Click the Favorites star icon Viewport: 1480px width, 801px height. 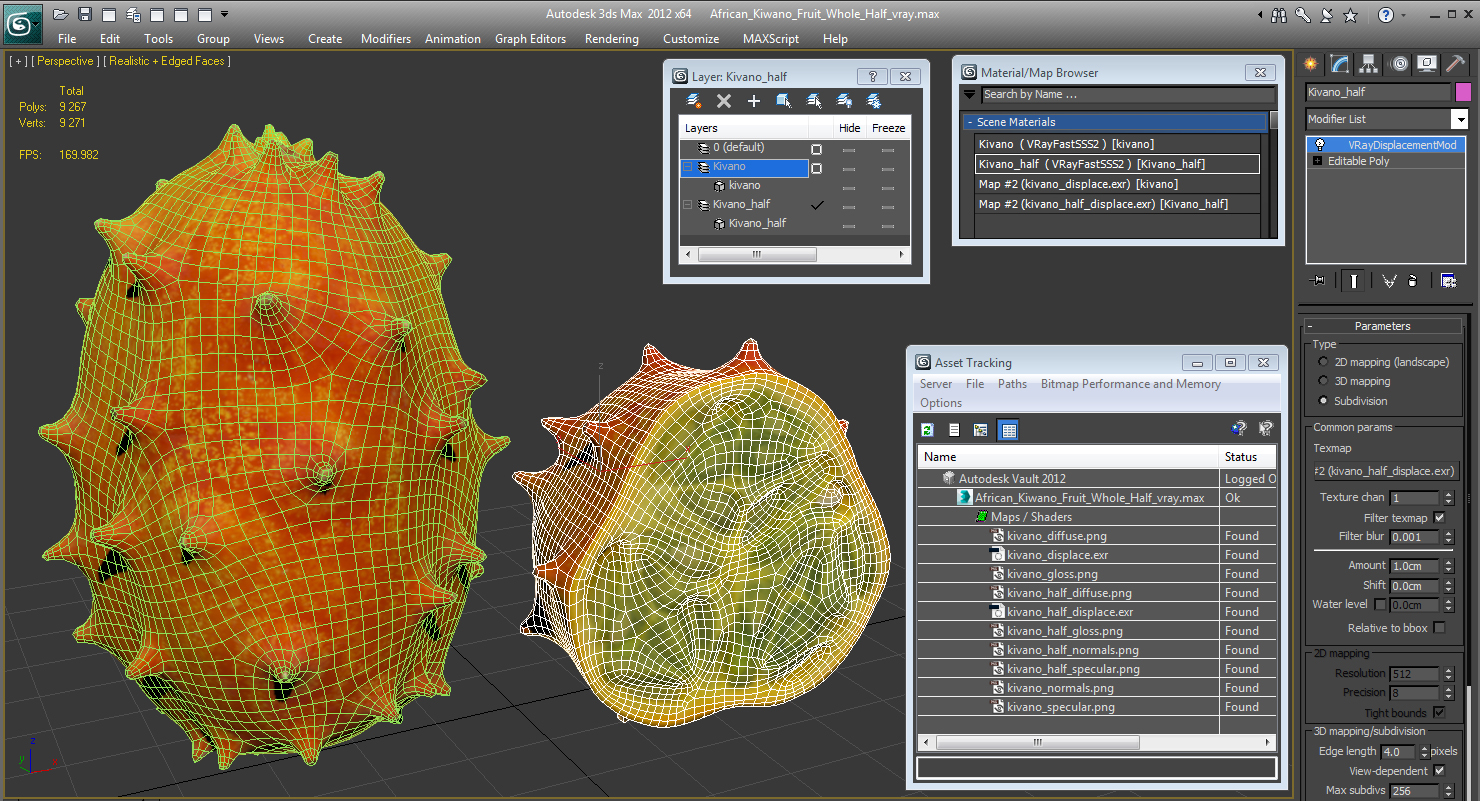1350,15
